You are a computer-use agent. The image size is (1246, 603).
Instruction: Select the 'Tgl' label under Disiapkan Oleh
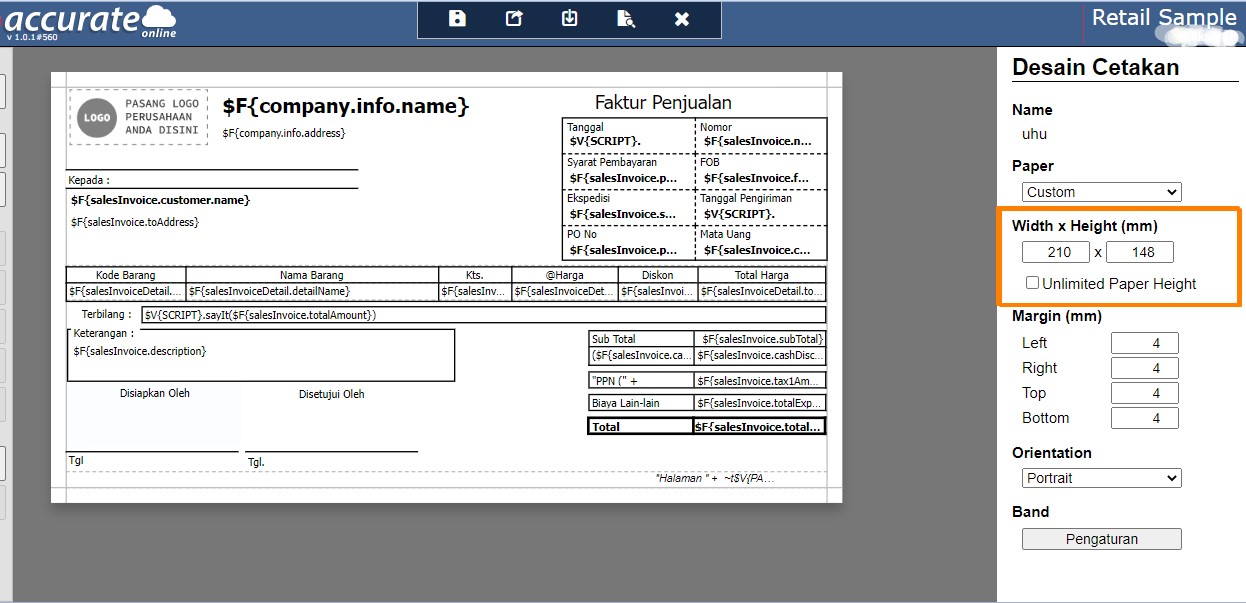[76, 461]
